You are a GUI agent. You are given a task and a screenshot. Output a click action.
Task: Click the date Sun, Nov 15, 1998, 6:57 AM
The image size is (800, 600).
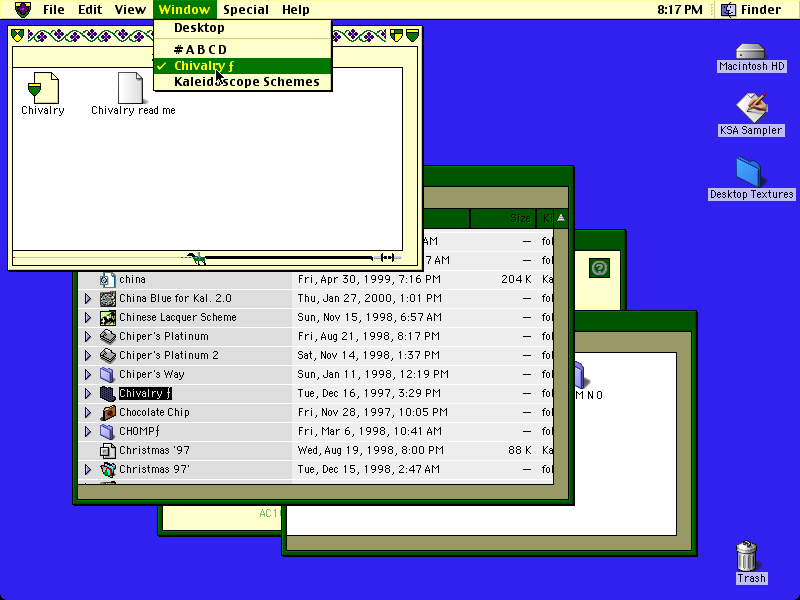369,317
